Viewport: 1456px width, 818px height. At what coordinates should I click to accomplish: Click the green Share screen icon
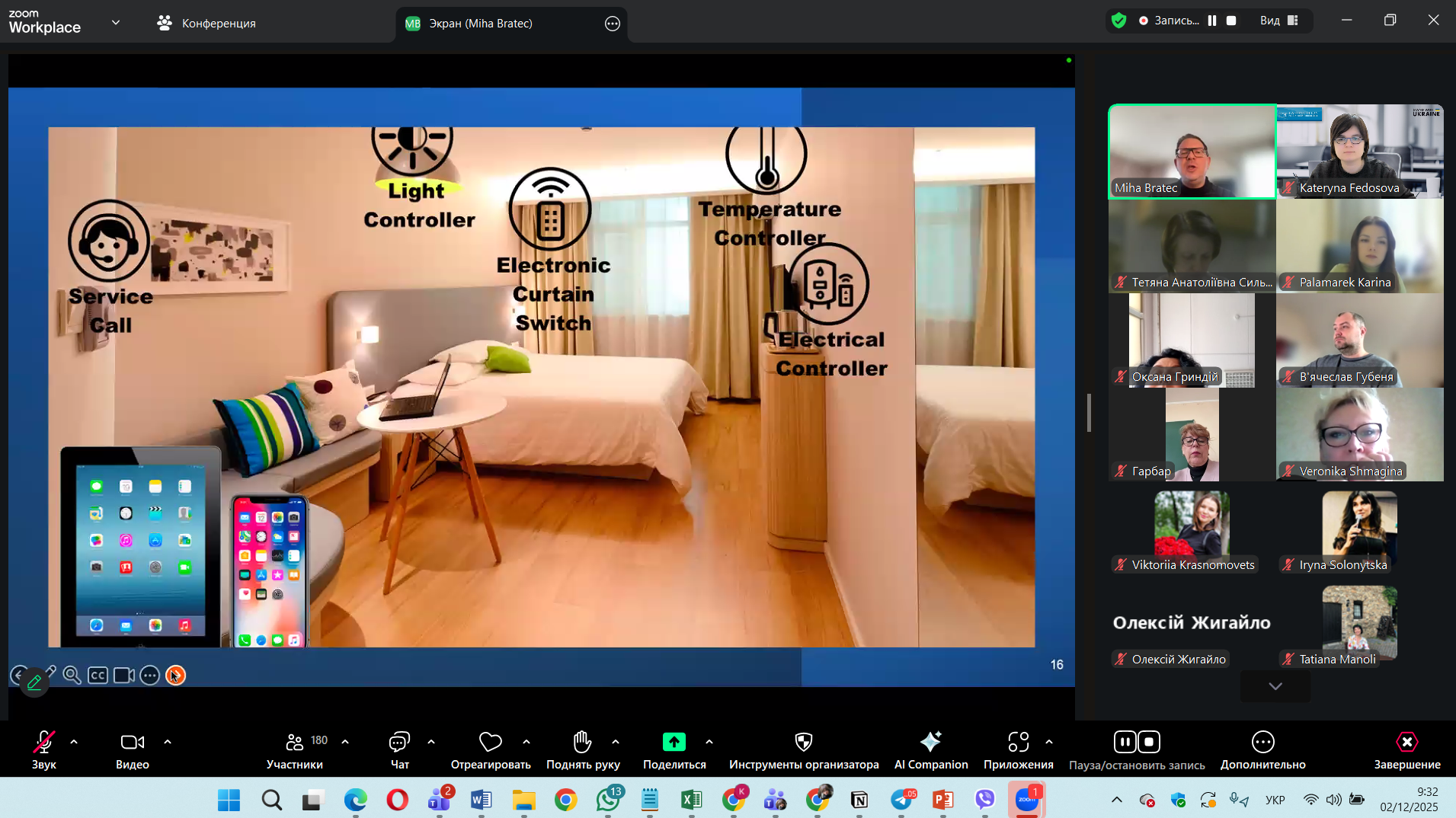674,742
